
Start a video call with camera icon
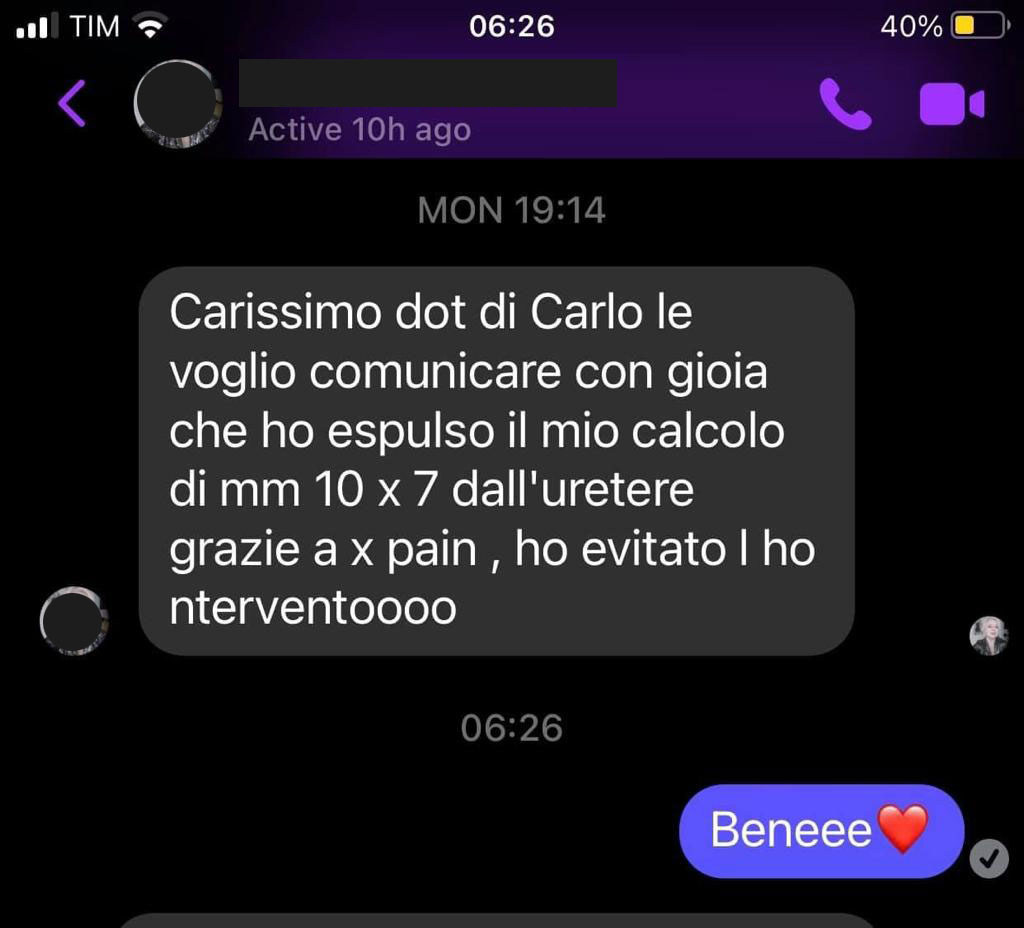[x=952, y=104]
